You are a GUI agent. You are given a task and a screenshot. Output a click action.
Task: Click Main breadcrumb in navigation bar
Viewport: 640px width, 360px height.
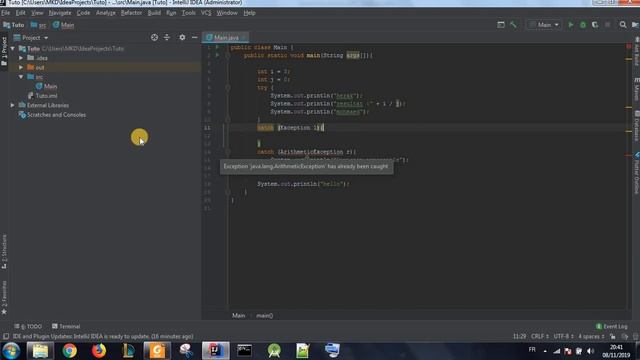[x=64, y=25]
